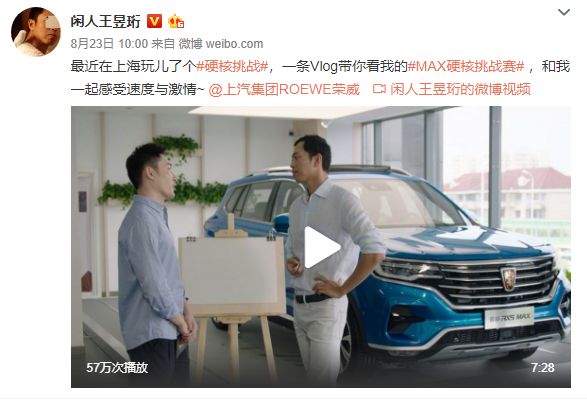Click the crown membership level badge
This screenshot has width=587, height=400.
pyautogui.click(x=176, y=21)
